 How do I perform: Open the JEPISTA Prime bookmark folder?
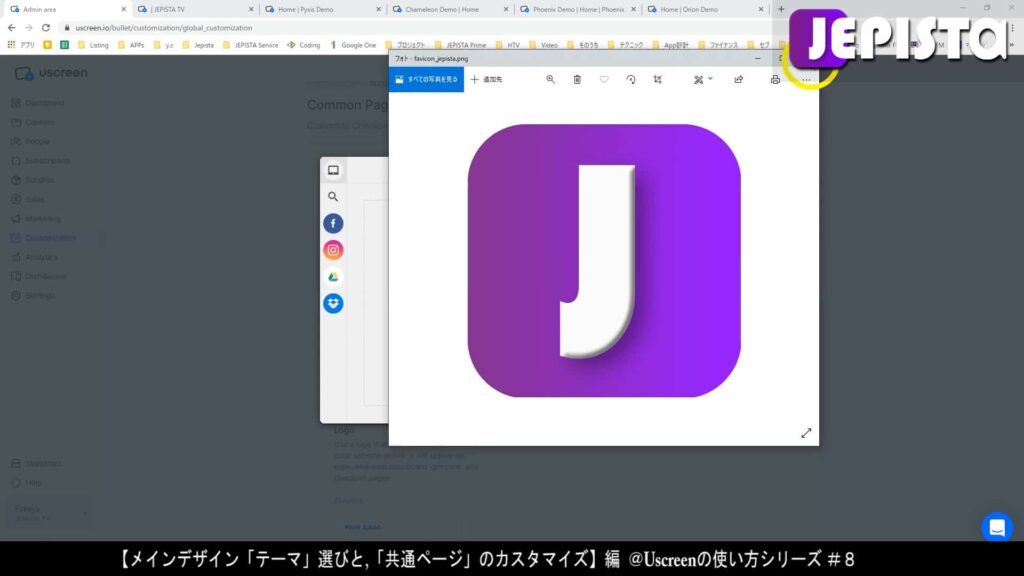point(460,45)
